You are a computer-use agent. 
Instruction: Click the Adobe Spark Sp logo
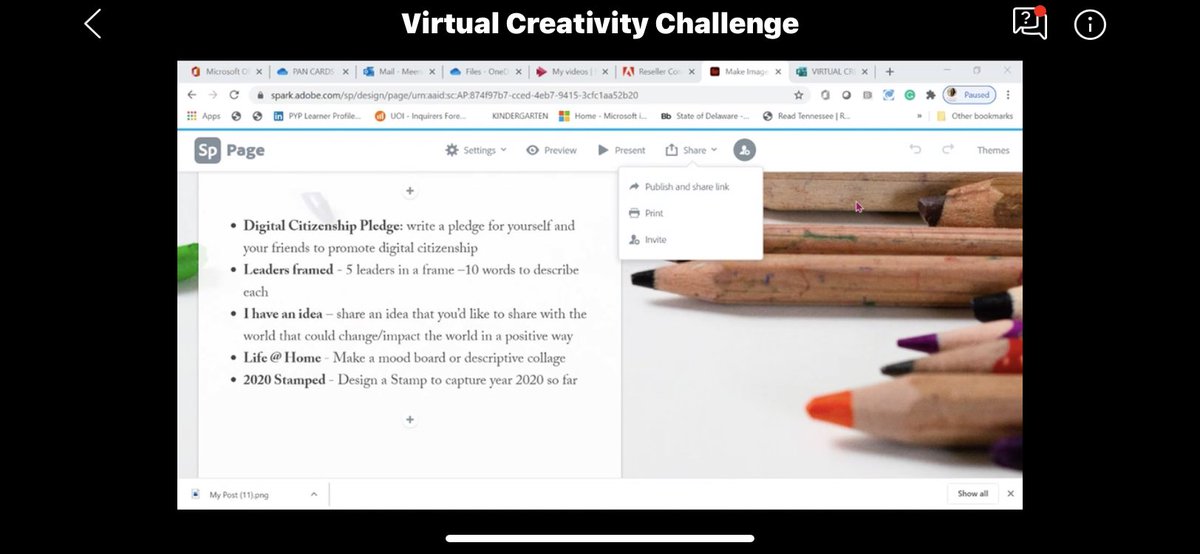coord(207,150)
